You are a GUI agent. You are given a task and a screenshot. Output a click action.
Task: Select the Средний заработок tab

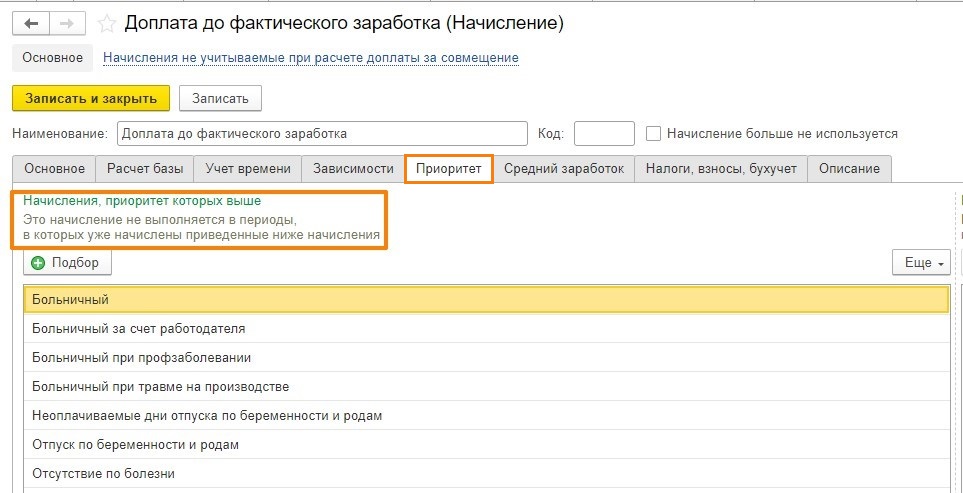[564, 169]
